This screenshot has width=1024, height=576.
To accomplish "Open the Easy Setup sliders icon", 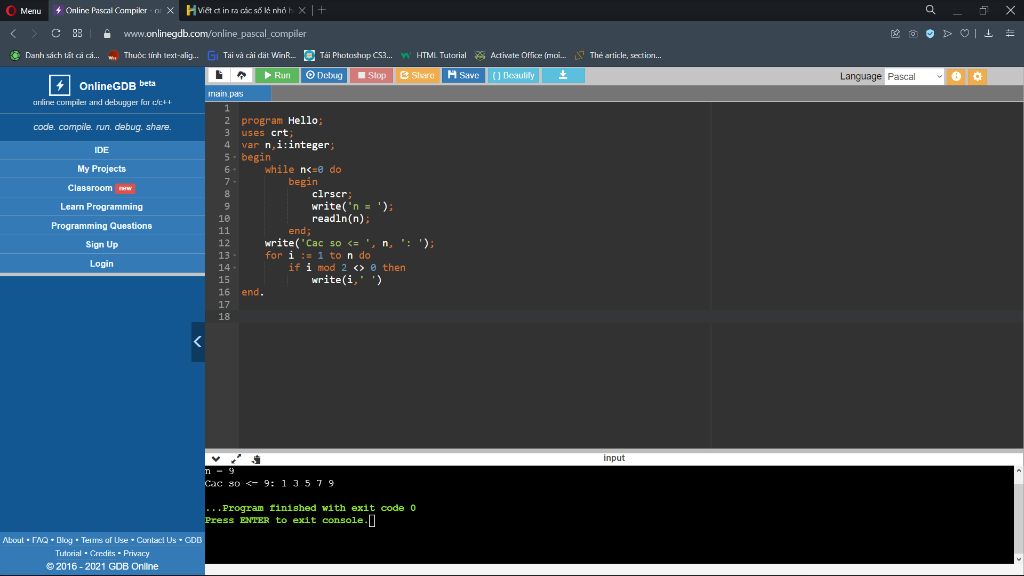I will pyautogui.click(x=1010, y=33).
